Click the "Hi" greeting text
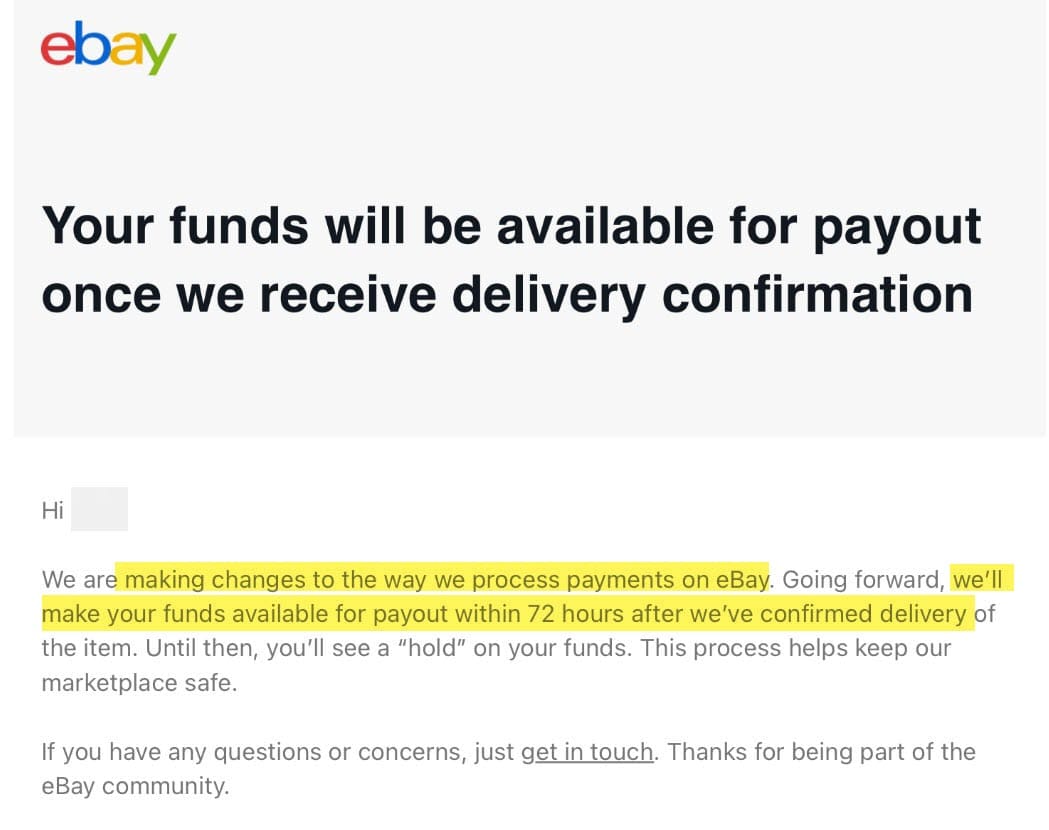The height and width of the screenshot is (830, 1049). 53,511
